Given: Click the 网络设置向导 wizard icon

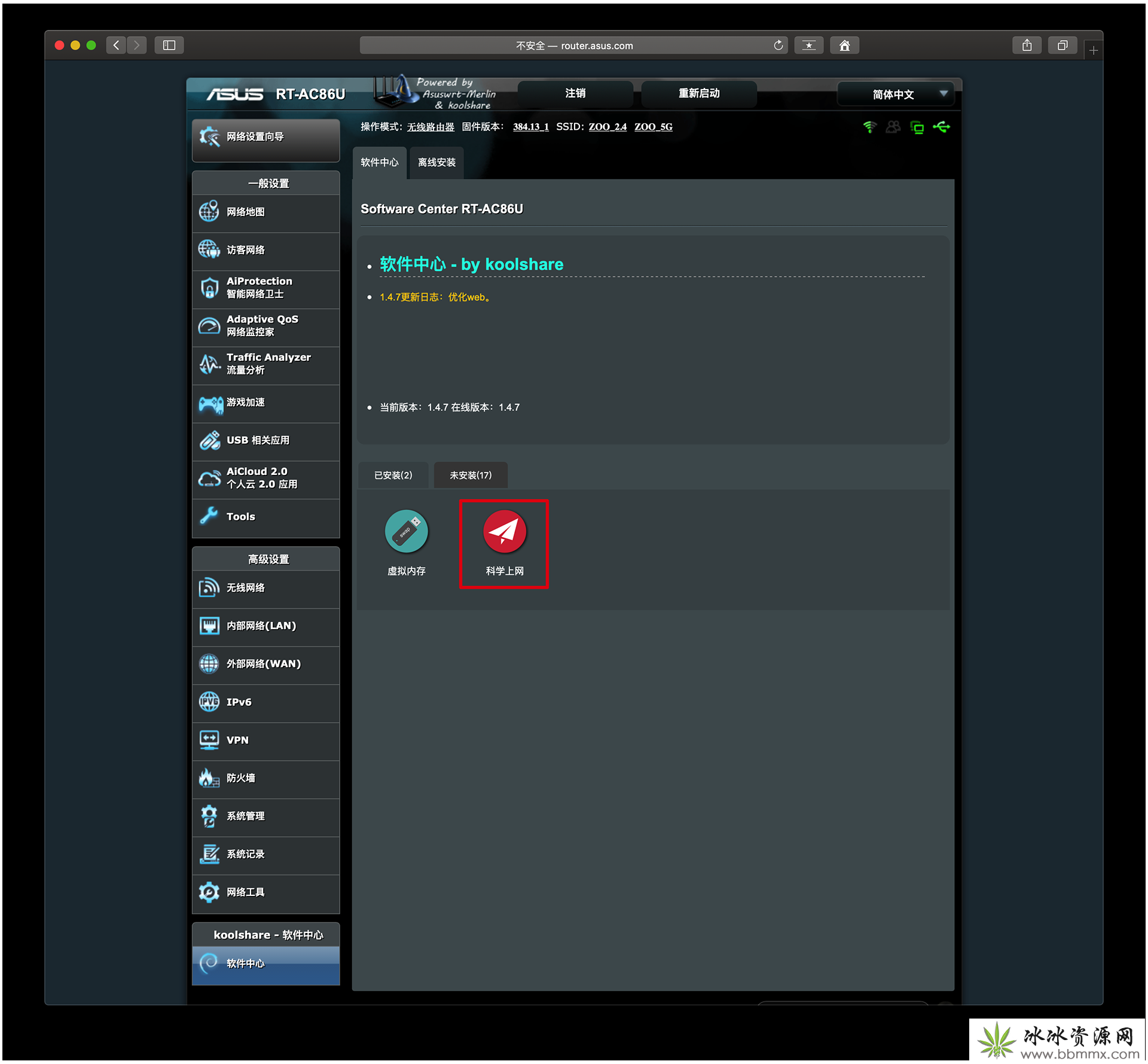Looking at the screenshot, I should click(209, 137).
